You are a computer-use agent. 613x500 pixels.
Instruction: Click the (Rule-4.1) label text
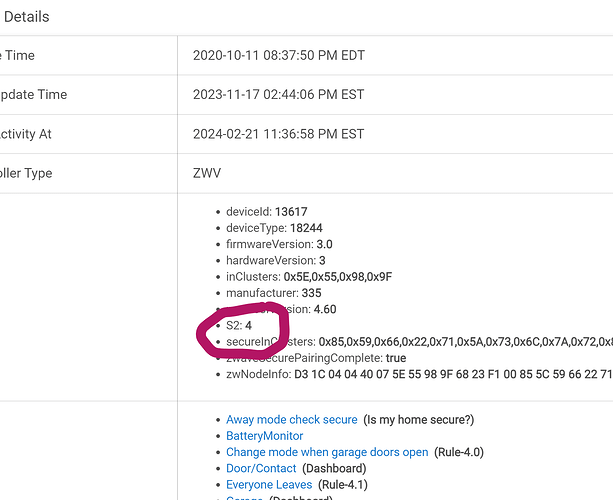[343, 485]
